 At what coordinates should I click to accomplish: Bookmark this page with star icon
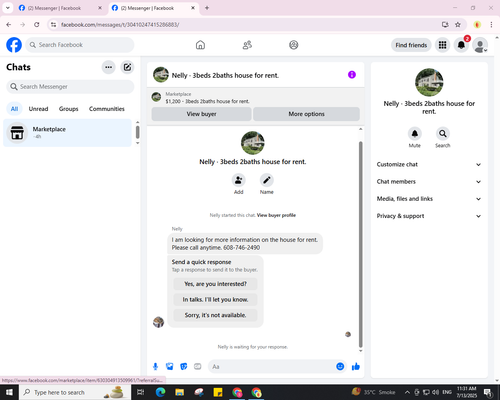click(x=458, y=25)
